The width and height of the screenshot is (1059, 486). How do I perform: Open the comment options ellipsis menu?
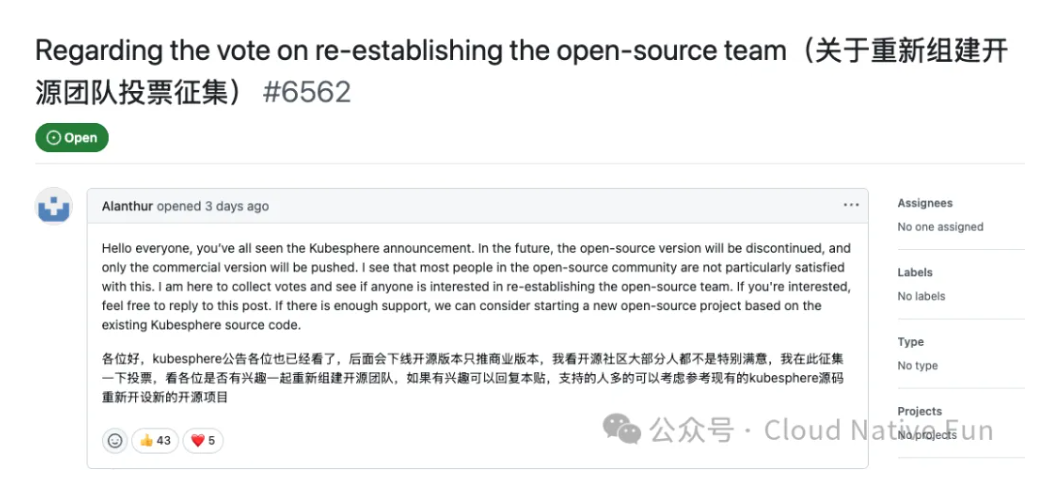851,205
